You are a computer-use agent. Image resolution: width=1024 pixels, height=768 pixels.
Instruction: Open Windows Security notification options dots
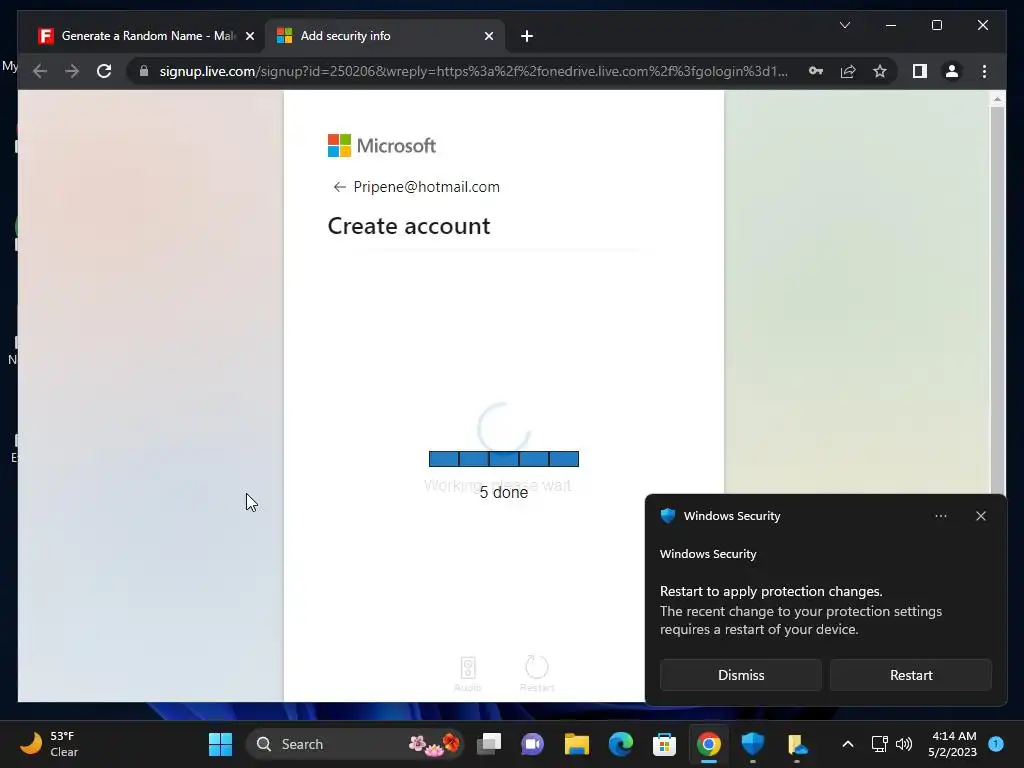940,516
